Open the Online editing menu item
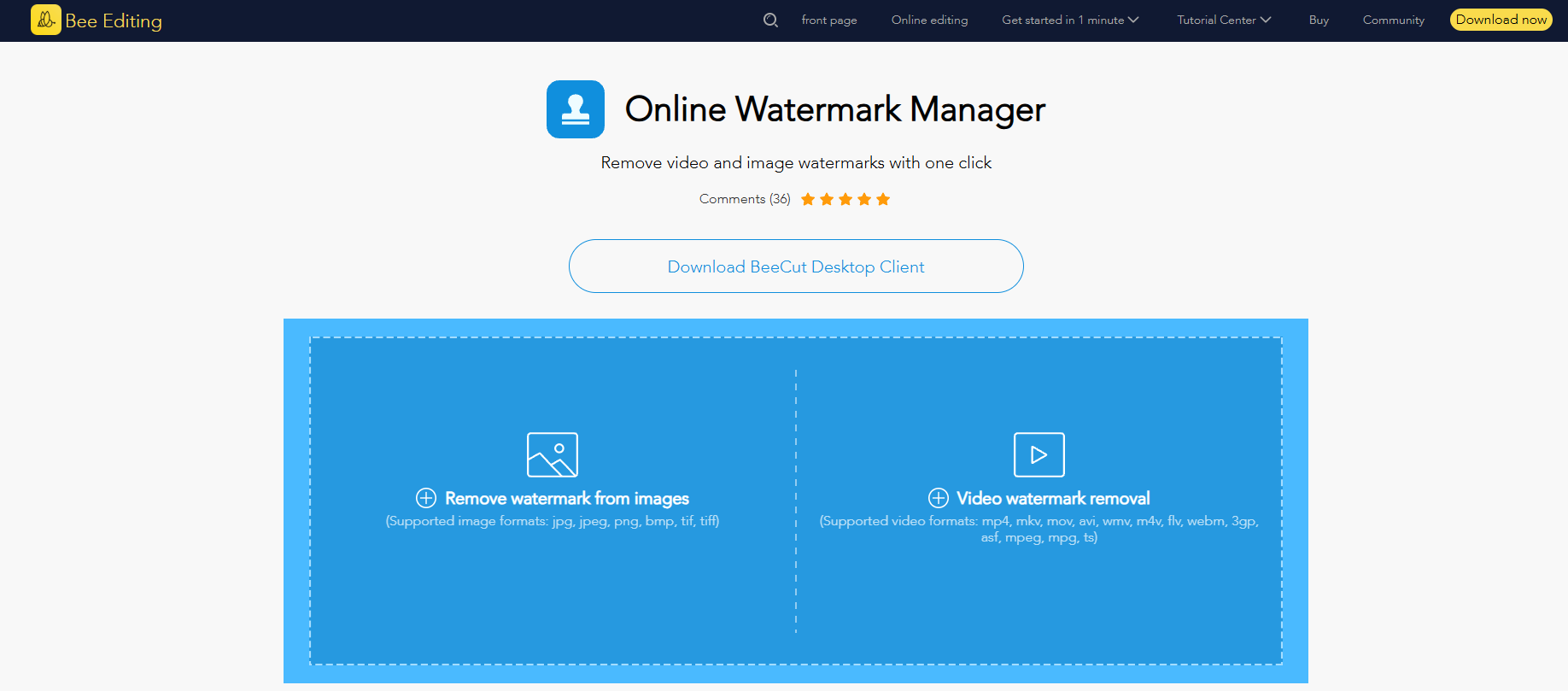This screenshot has height=691, width=1568. pyautogui.click(x=929, y=20)
